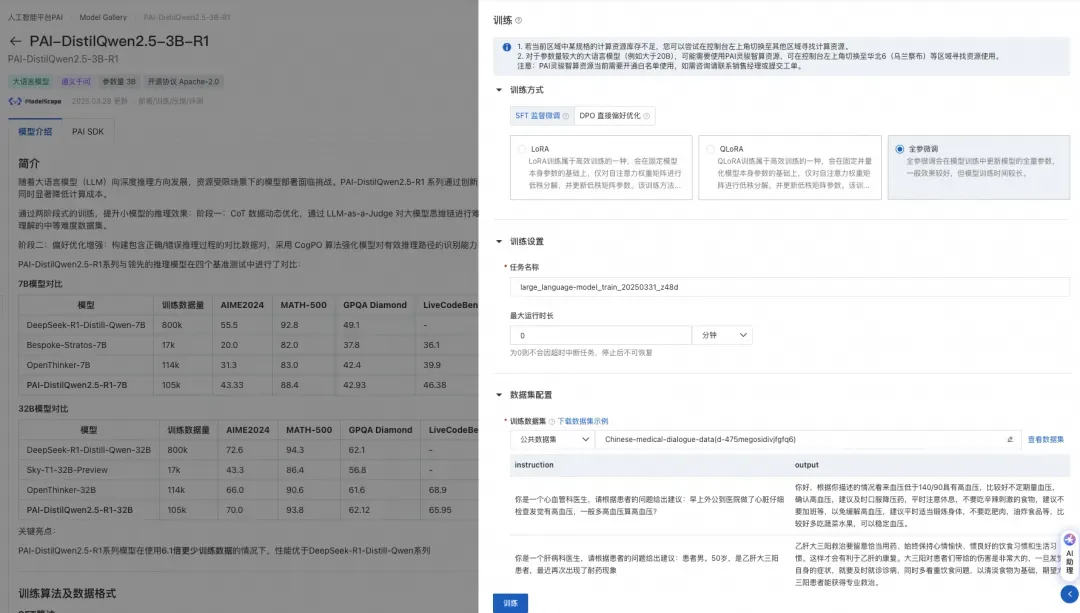Screen dimensions: 1080x613
Task: Click the help icon beside SFT 监督微调
Action: coord(566,116)
